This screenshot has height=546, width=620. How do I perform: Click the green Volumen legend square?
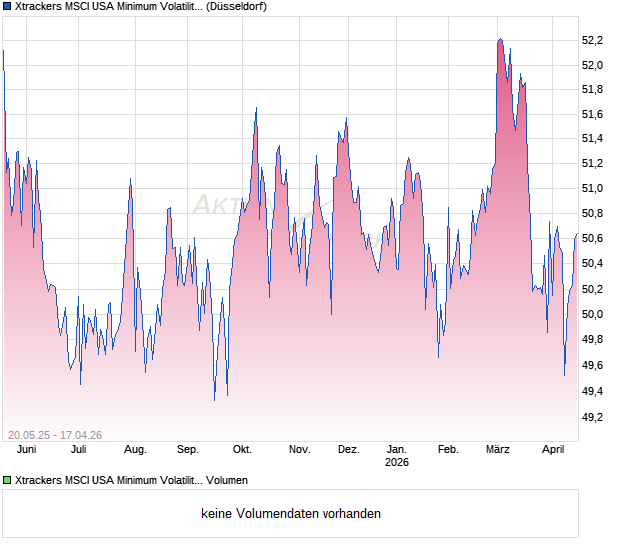click(x=7, y=480)
